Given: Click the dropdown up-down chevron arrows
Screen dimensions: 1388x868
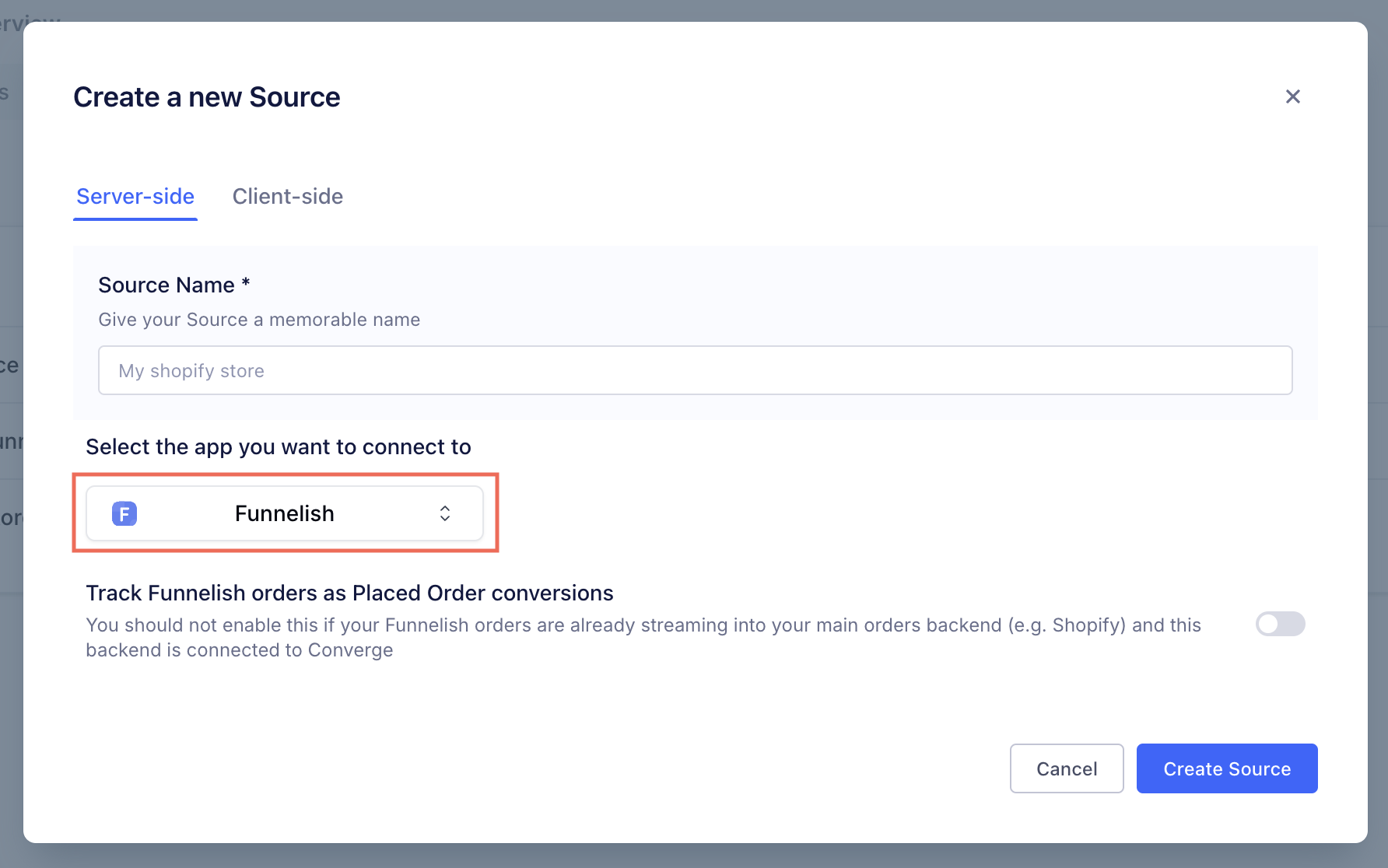Looking at the screenshot, I should click(445, 513).
